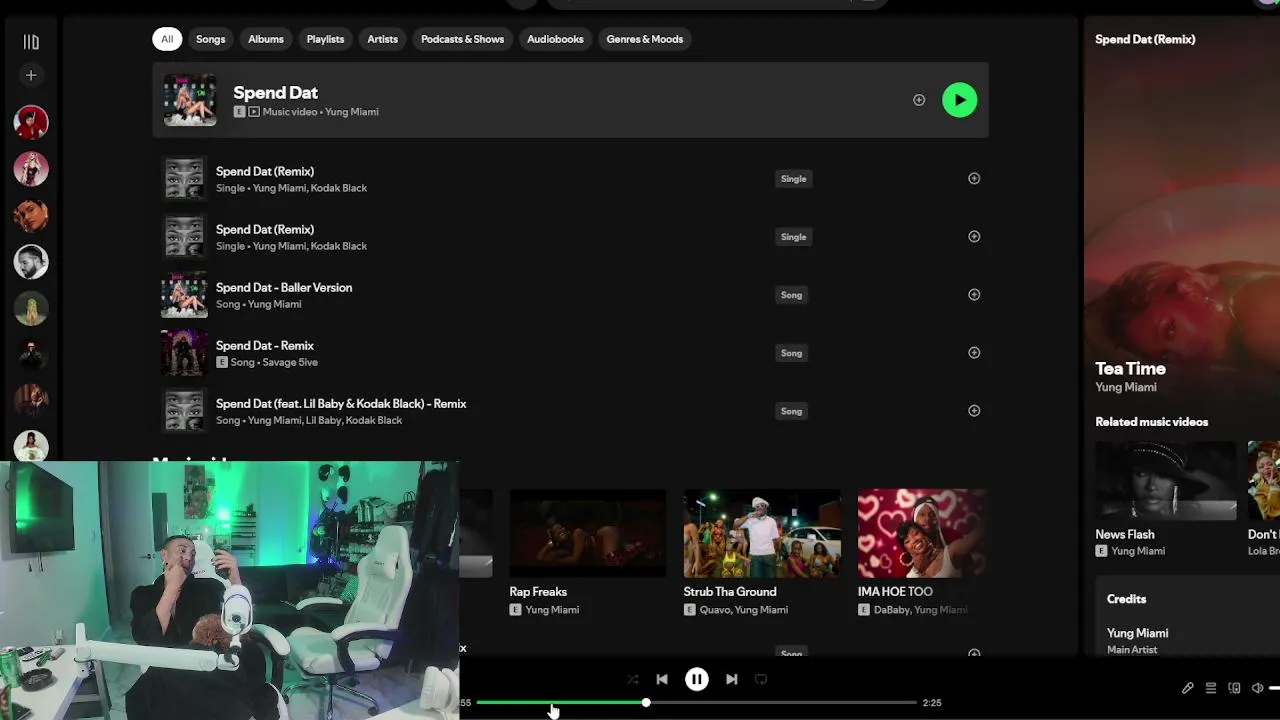Open the IMA HOE TOO video thumbnail

point(922,533)
